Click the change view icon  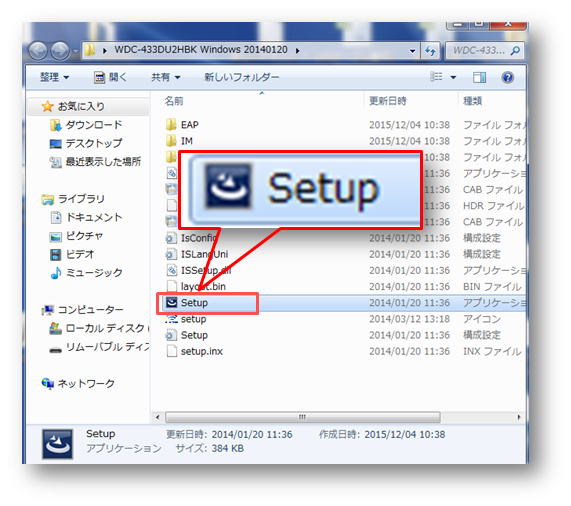[x=436, y=77]
